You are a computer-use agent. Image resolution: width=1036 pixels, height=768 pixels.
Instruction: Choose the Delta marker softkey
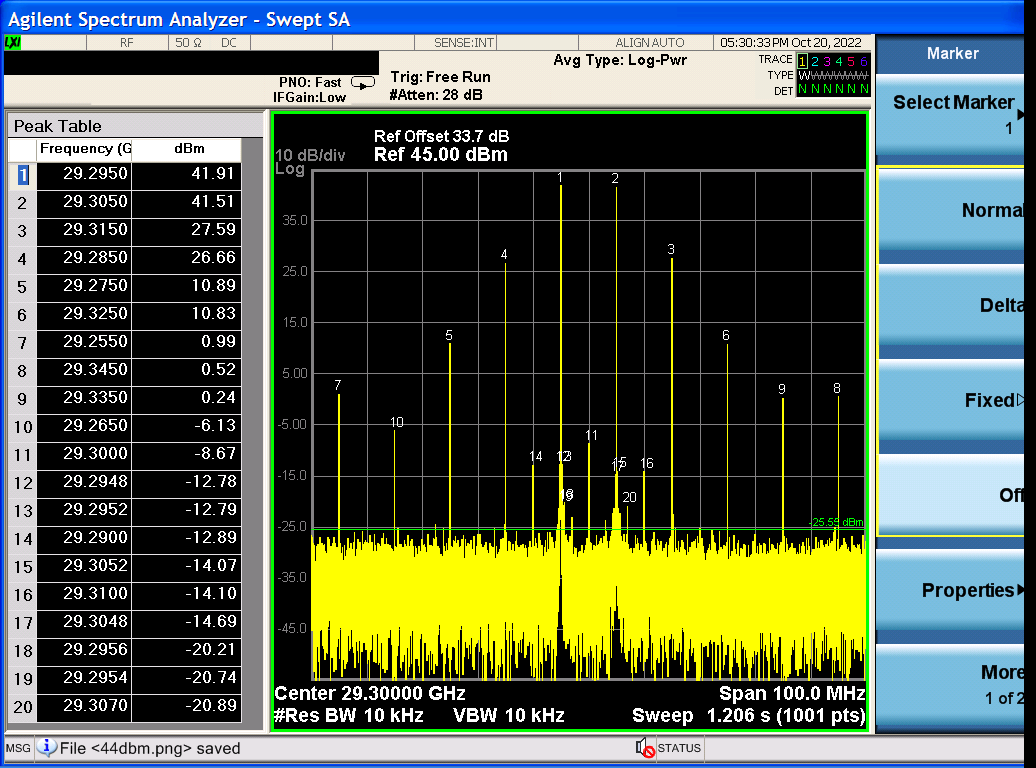950,305
